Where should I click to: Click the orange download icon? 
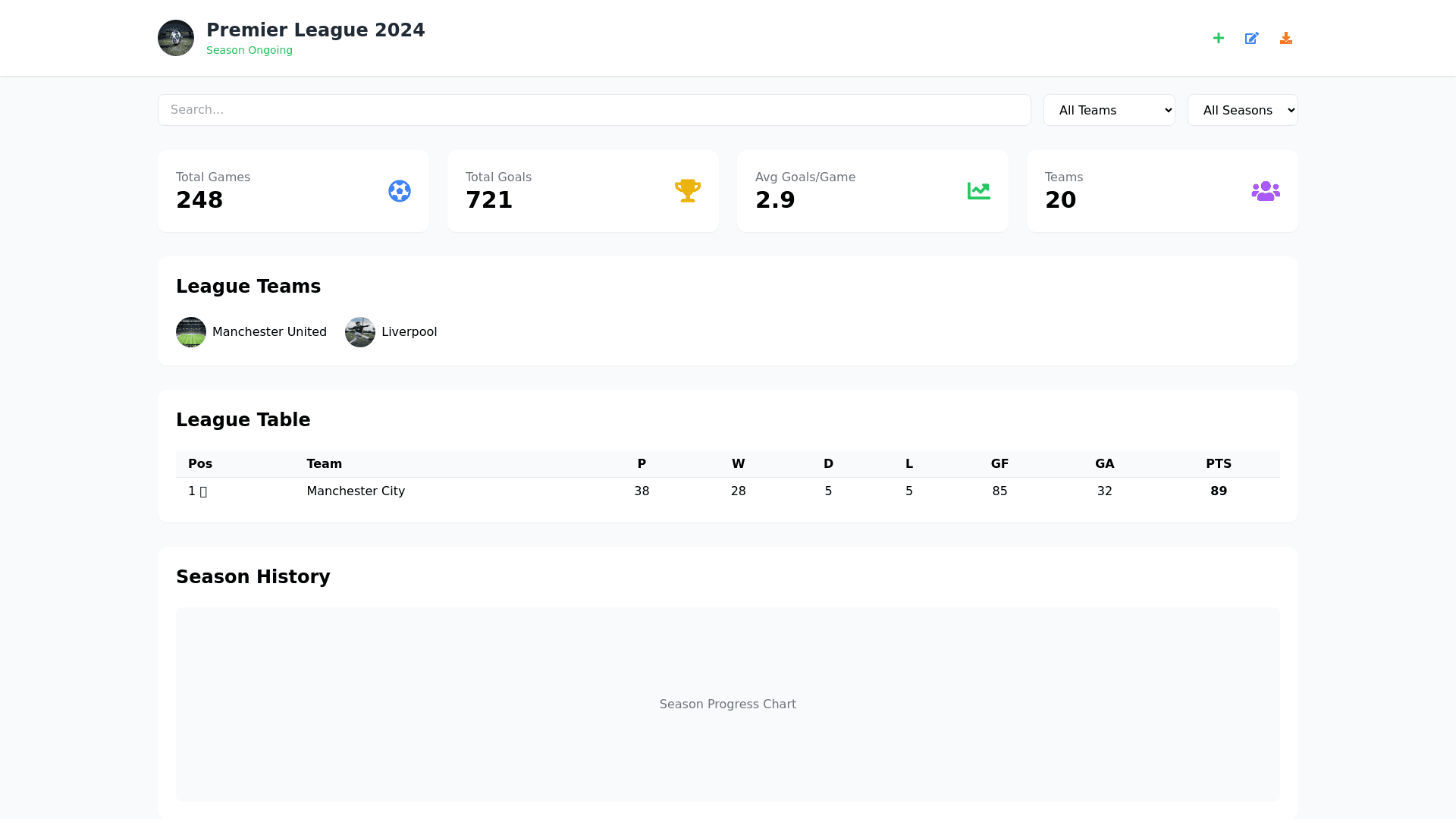[x=1286, y=38]
